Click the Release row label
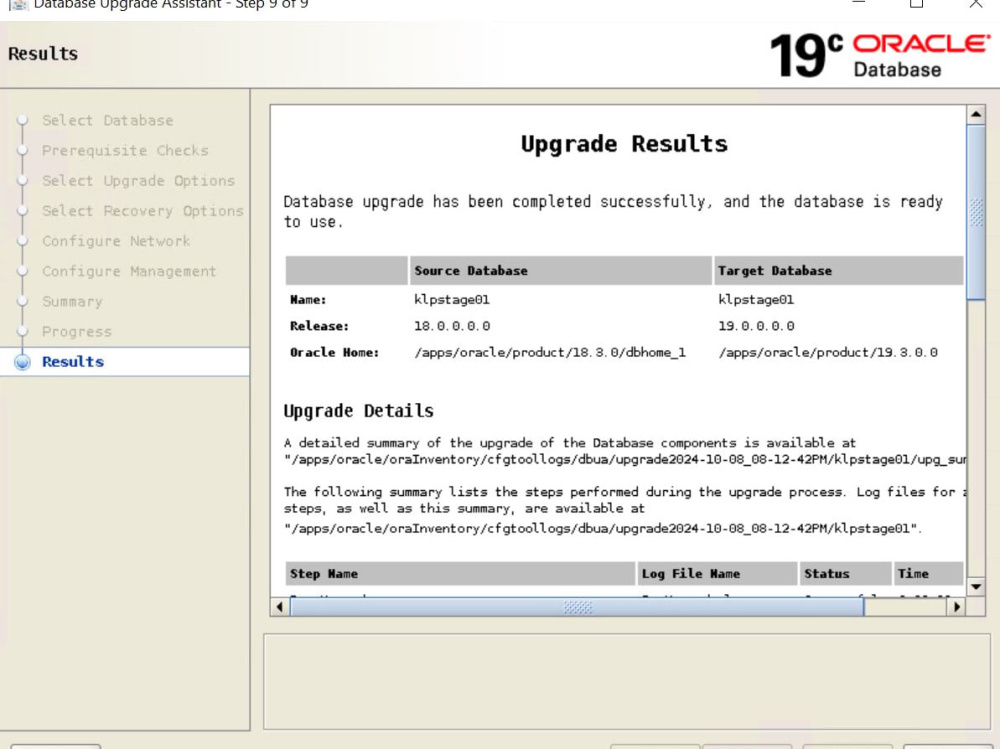This screenshot has height=749, width=1000. pos(320,326)
